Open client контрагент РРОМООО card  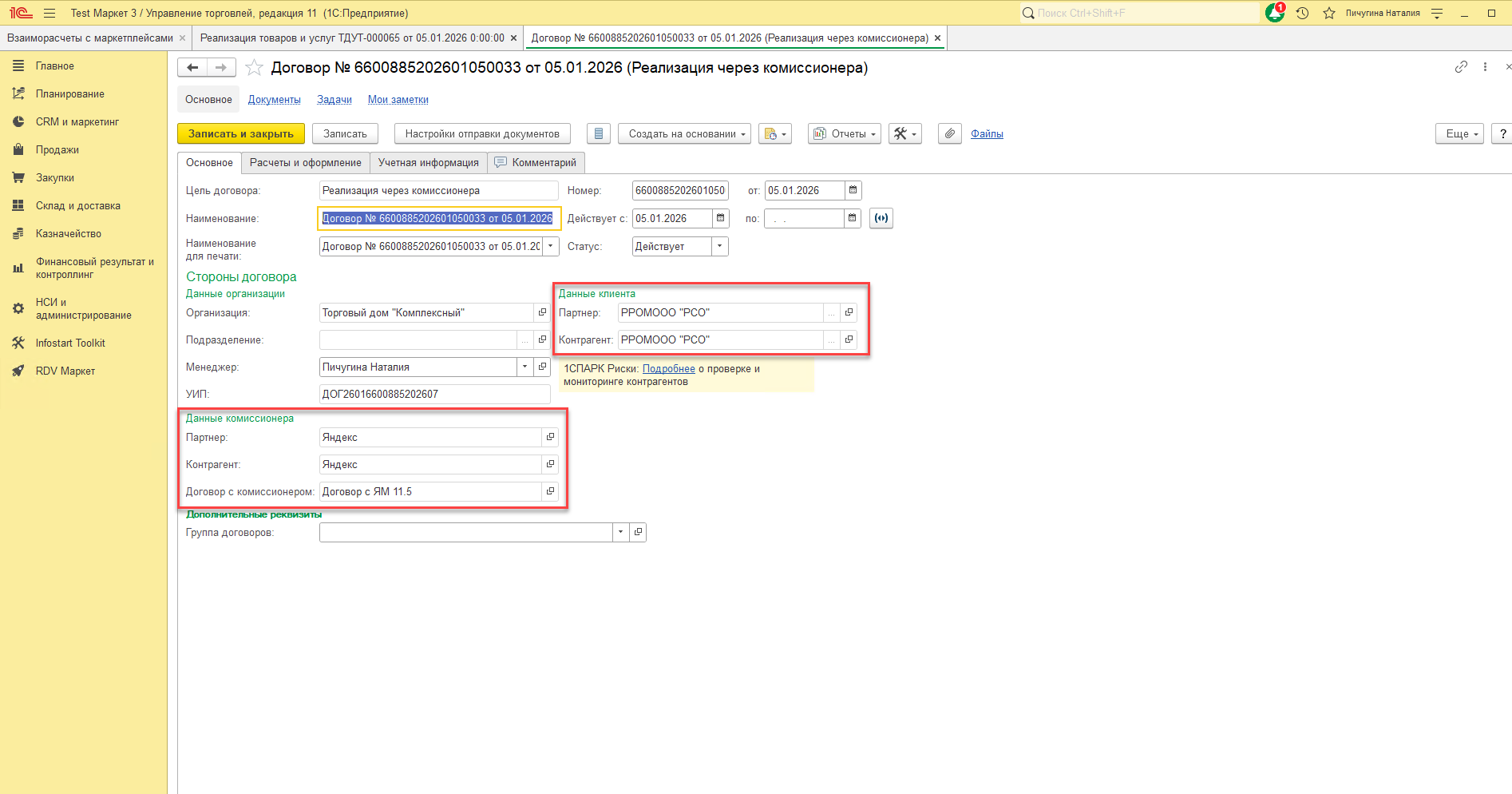tap(849, 339)
